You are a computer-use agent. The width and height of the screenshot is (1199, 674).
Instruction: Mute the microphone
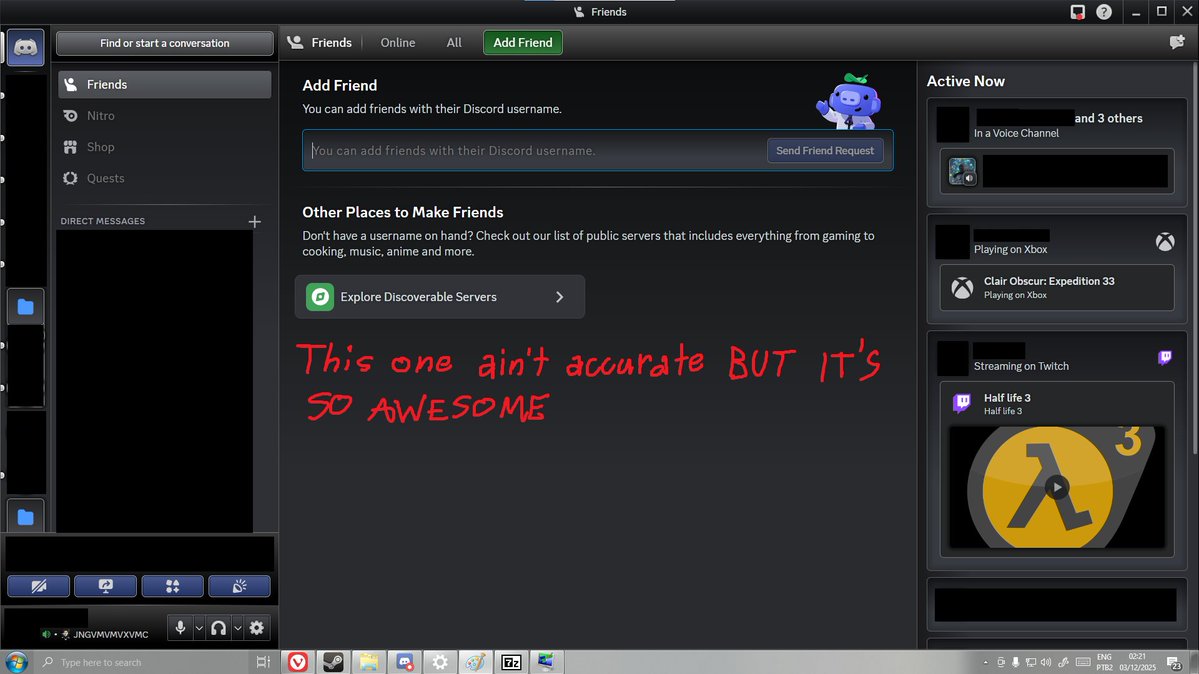pos(180,628)
